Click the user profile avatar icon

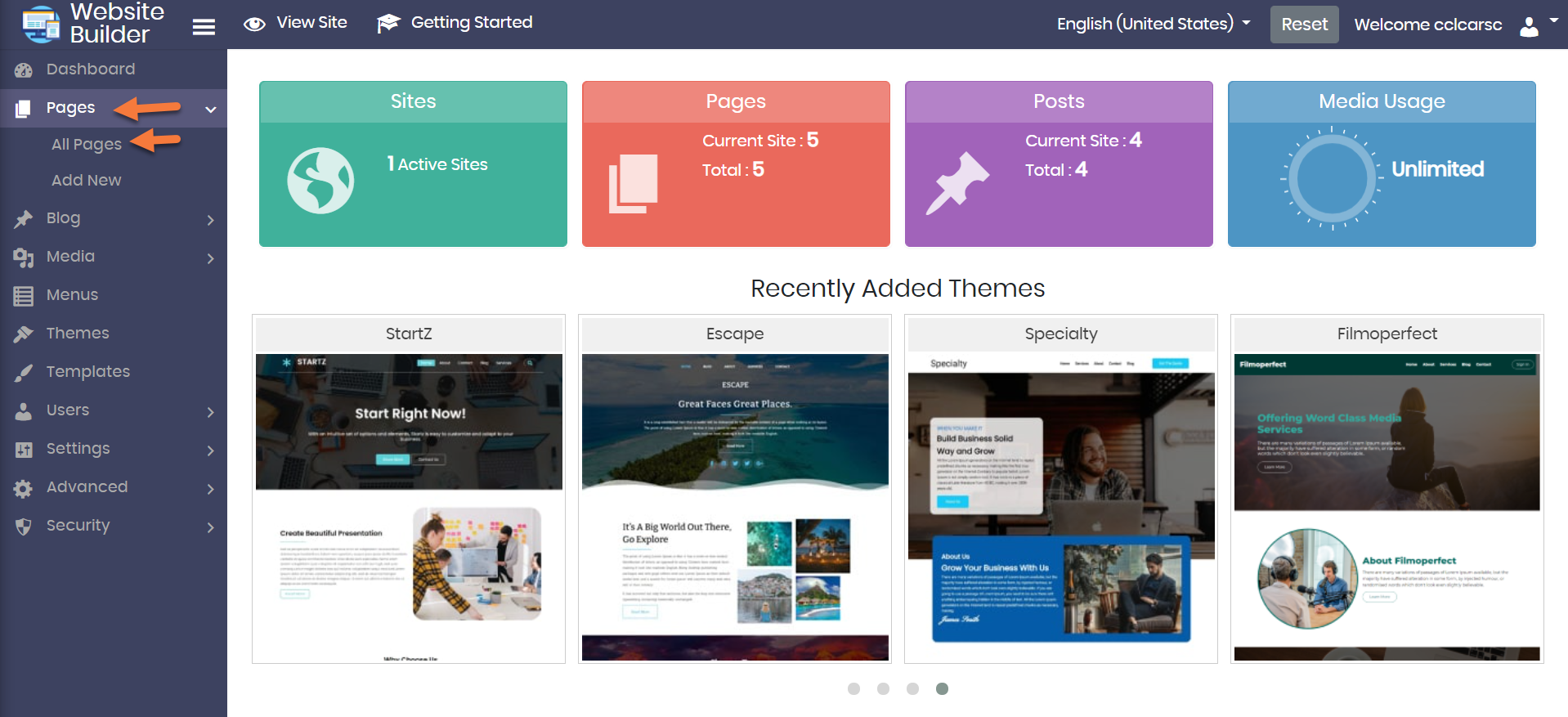point(1529,26)
